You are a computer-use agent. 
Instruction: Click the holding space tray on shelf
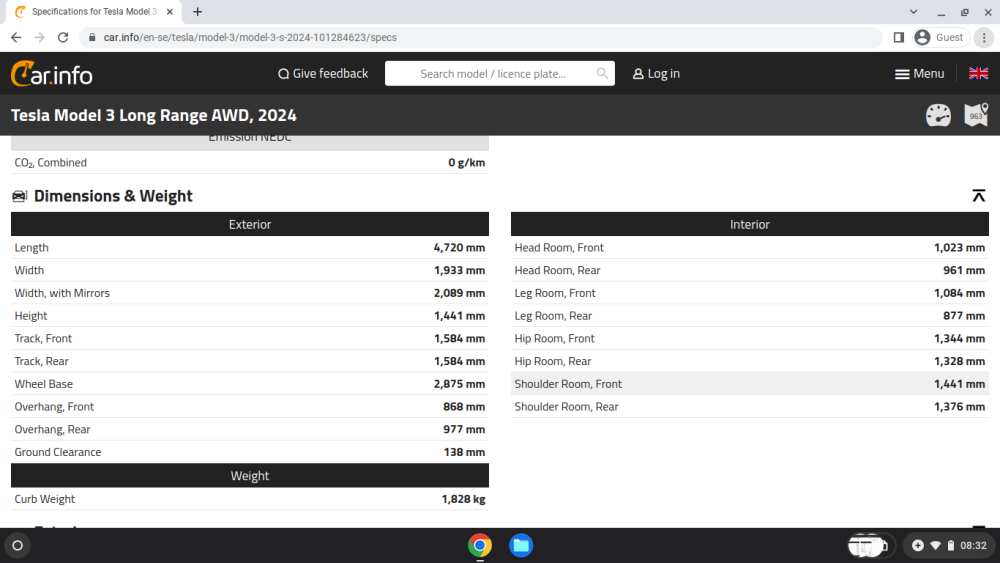tap(870, 545)
